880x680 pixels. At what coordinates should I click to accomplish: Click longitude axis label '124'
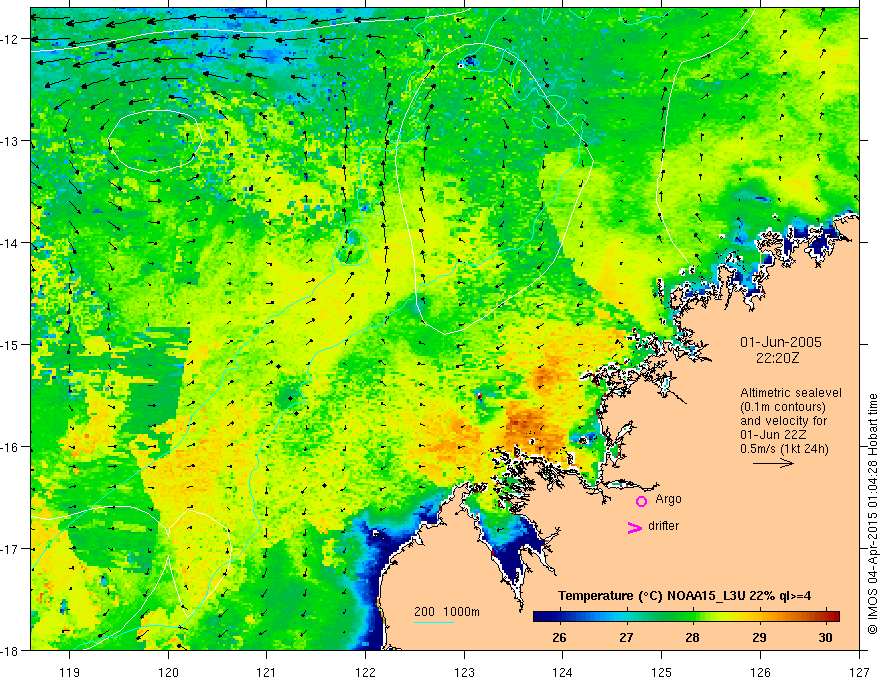tap(563, 672)
